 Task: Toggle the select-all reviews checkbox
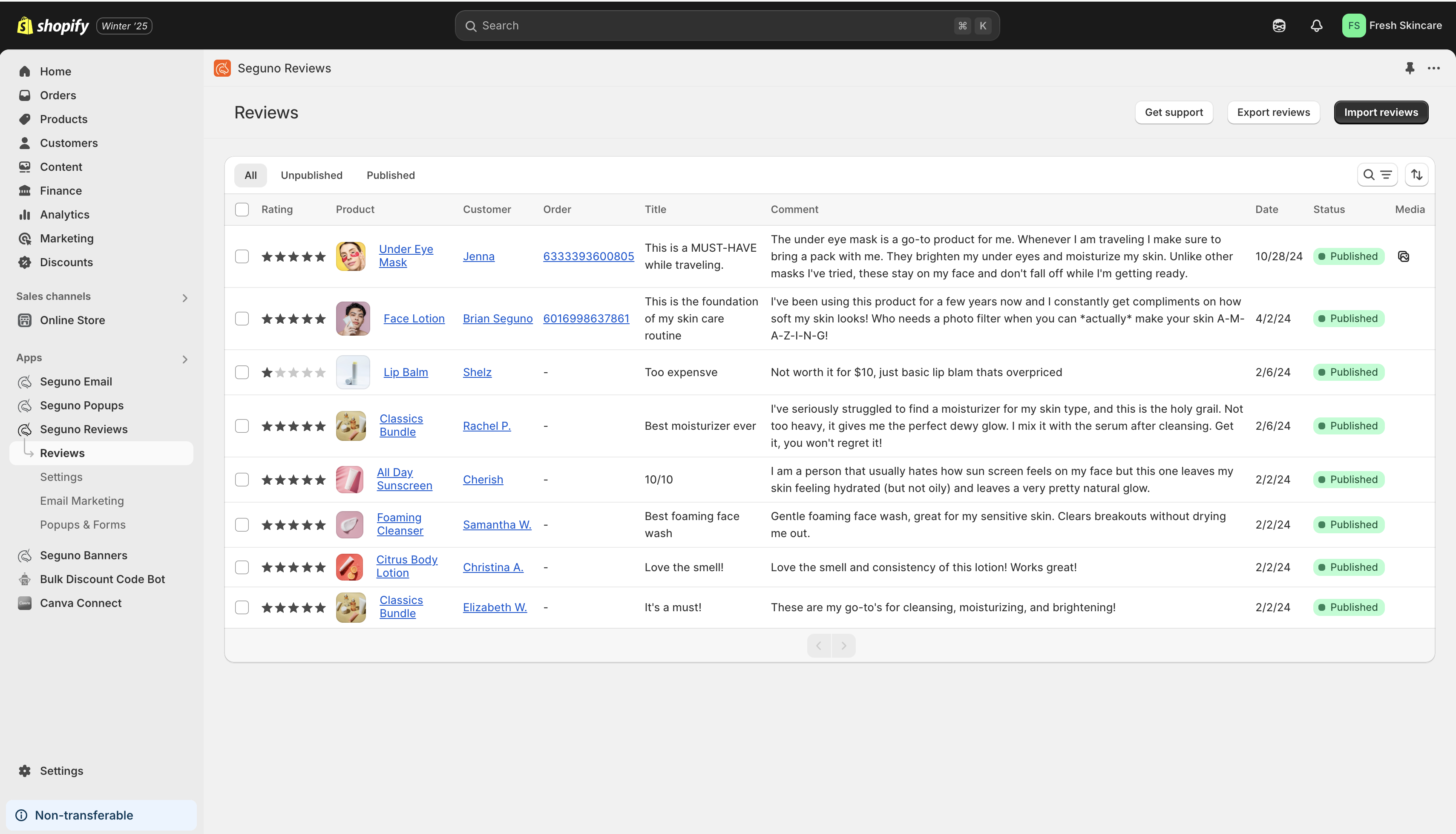[242, 210]
